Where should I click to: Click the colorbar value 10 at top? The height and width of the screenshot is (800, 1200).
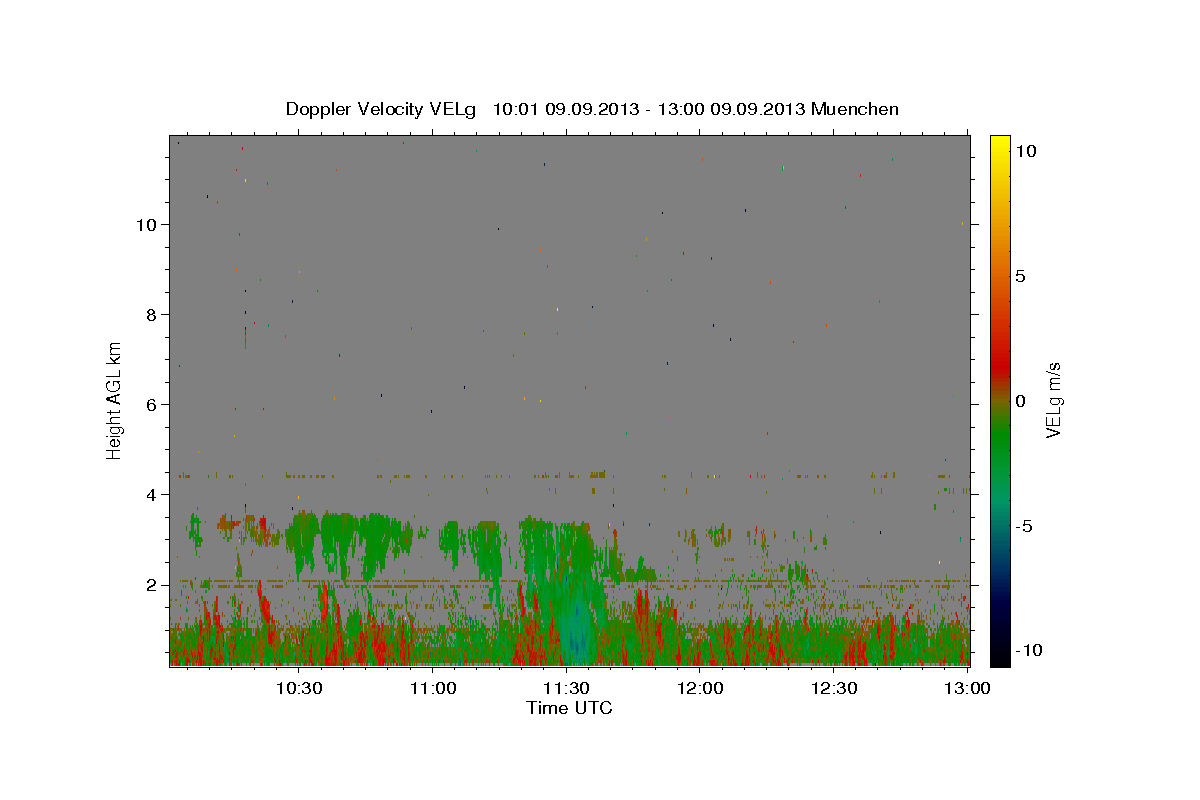[1026, 151]
